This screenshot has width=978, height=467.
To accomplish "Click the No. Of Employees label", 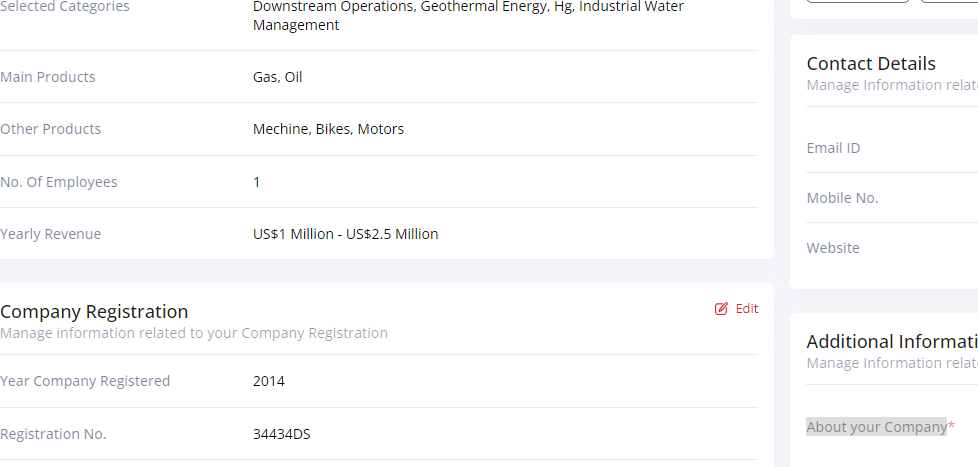I will [59, 182].
